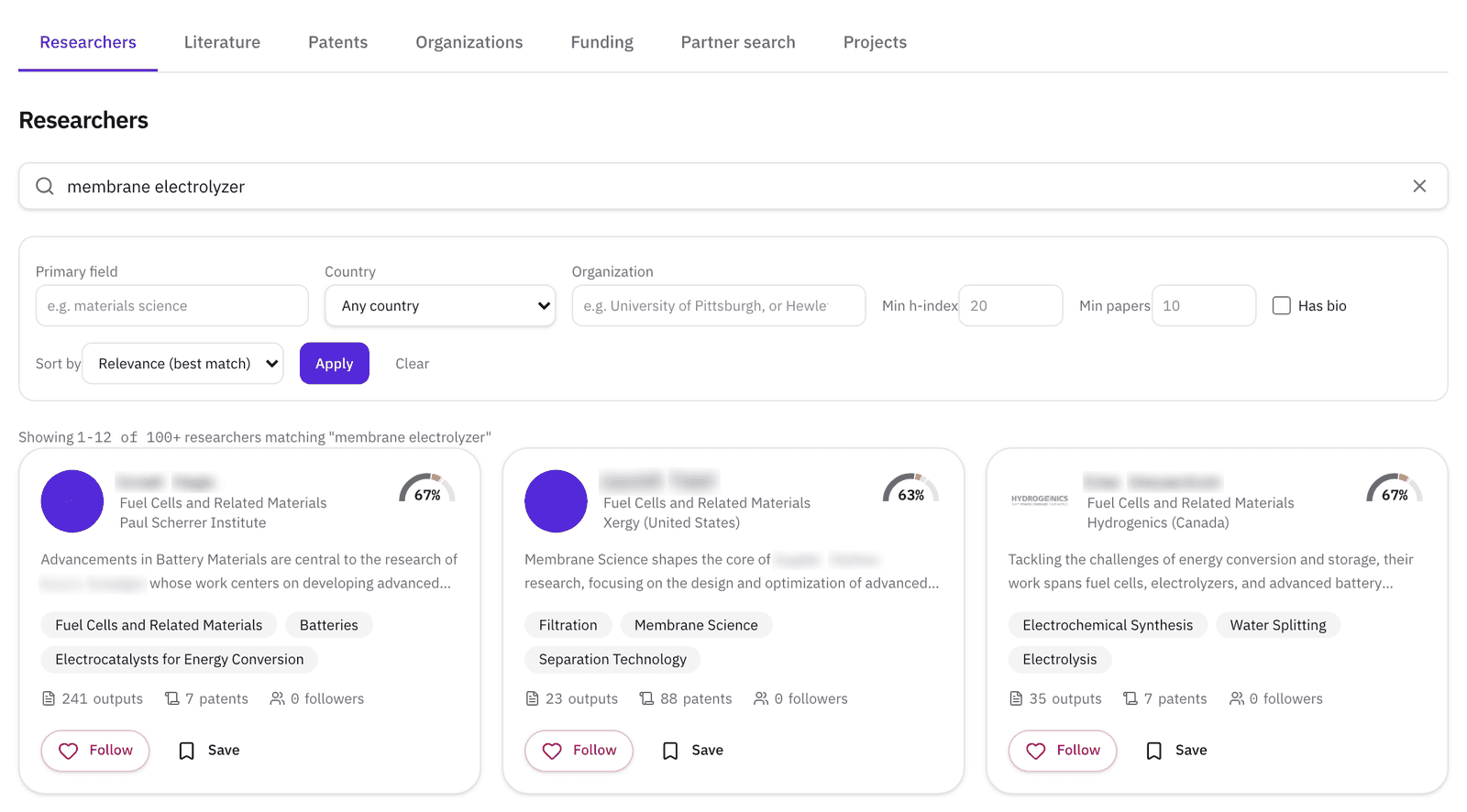The image size is (1467, 812).
Task: Select the Batteries topic tag
Action: pyautogui.click(x=329, y=625)
